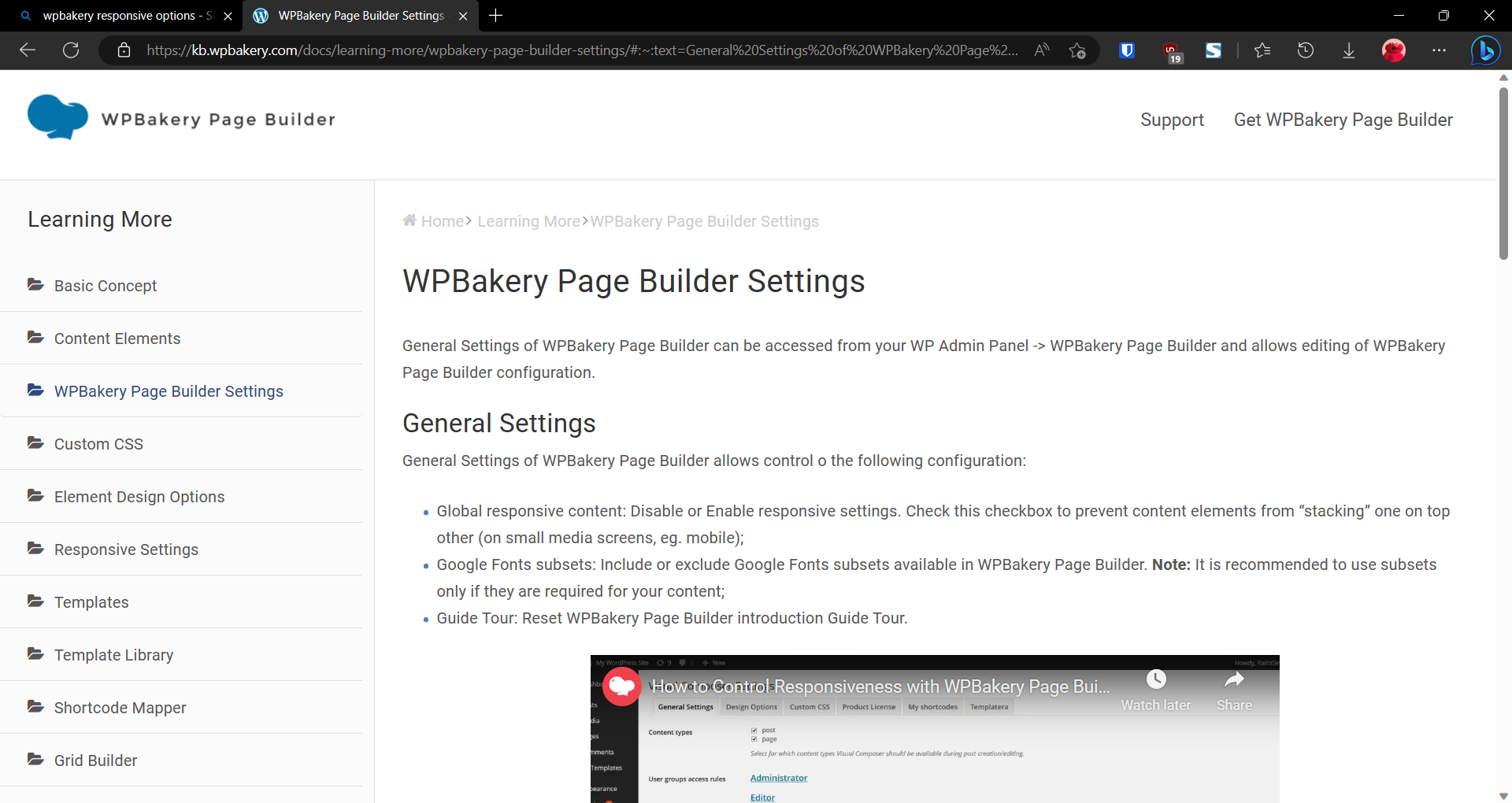Open WPBakery Page Builder Settings sidebar item

pyautogui.click(x=169, y=391)
